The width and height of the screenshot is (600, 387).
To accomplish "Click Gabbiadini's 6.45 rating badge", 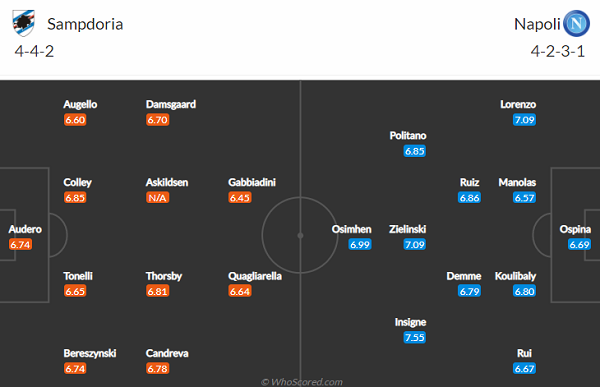I will (x=240, y=198).
